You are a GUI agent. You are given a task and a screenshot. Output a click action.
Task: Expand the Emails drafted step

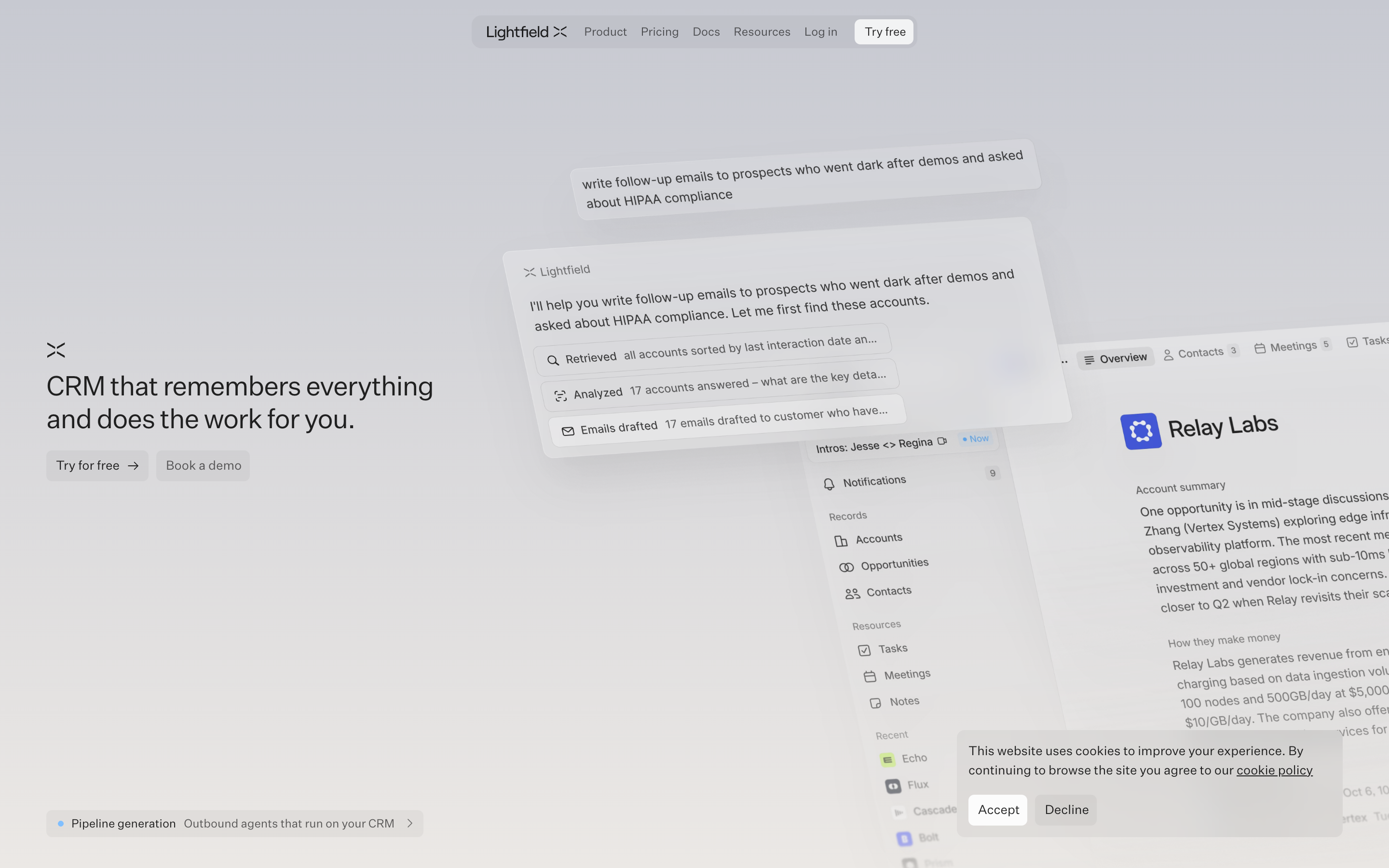click(727, 420)
